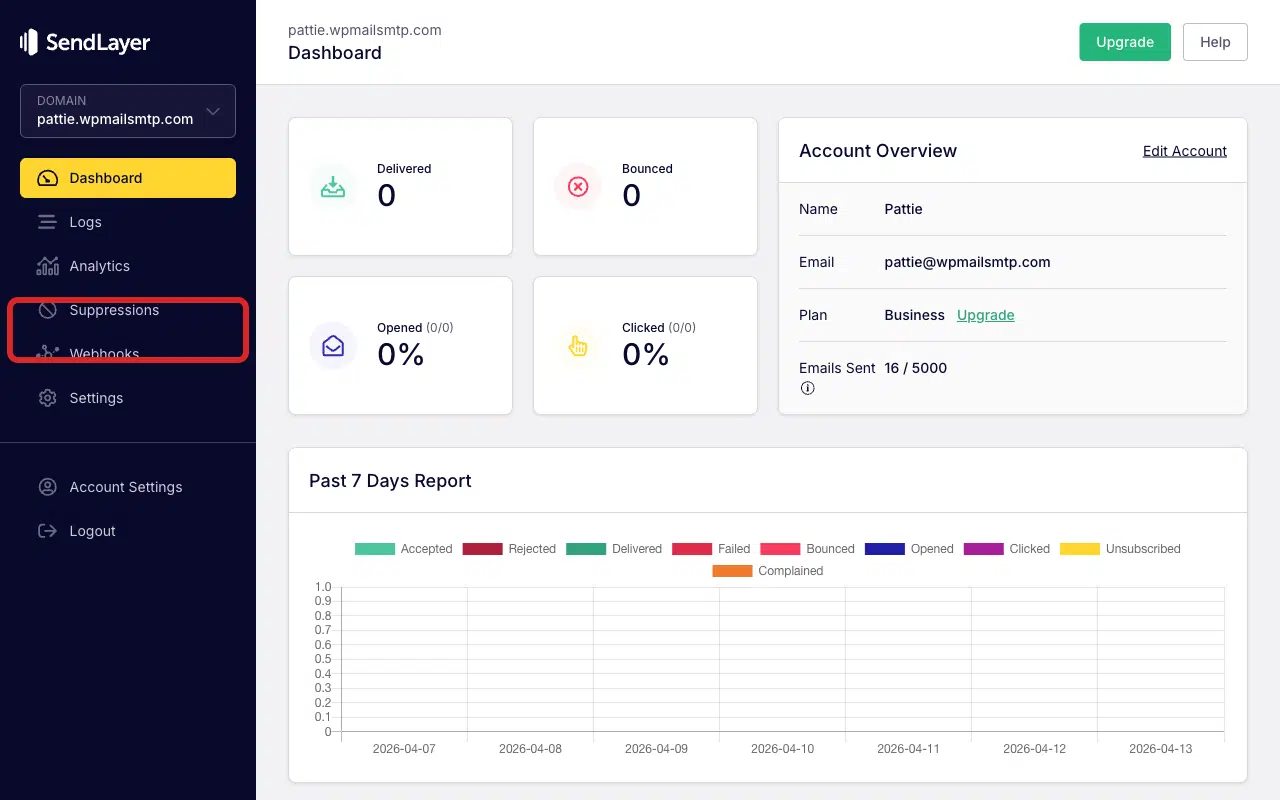Open the Logs icon in sidebar
This screenshot has height=800, width=1280.
[47, 222]
